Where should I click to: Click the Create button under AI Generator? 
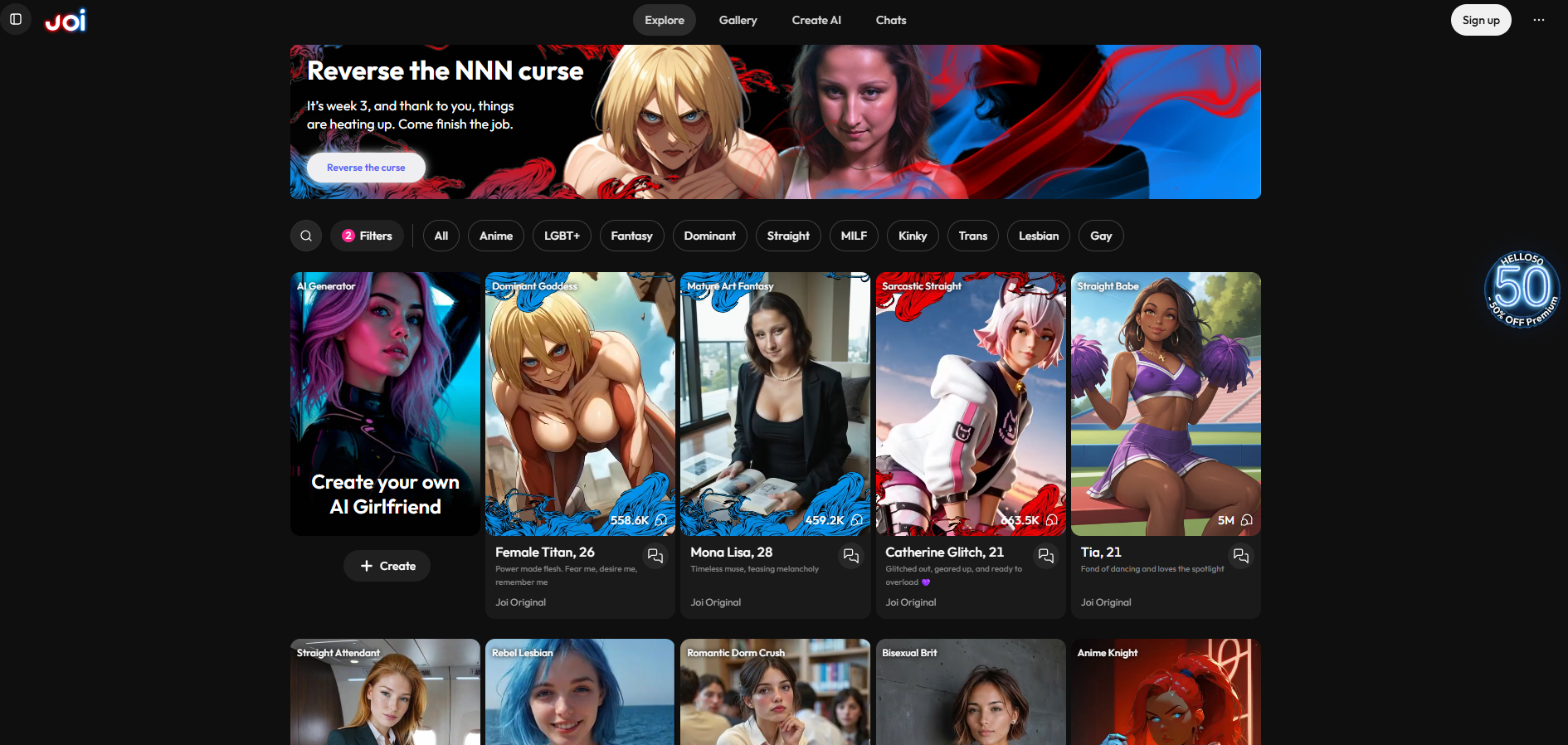tap(387, 566)
